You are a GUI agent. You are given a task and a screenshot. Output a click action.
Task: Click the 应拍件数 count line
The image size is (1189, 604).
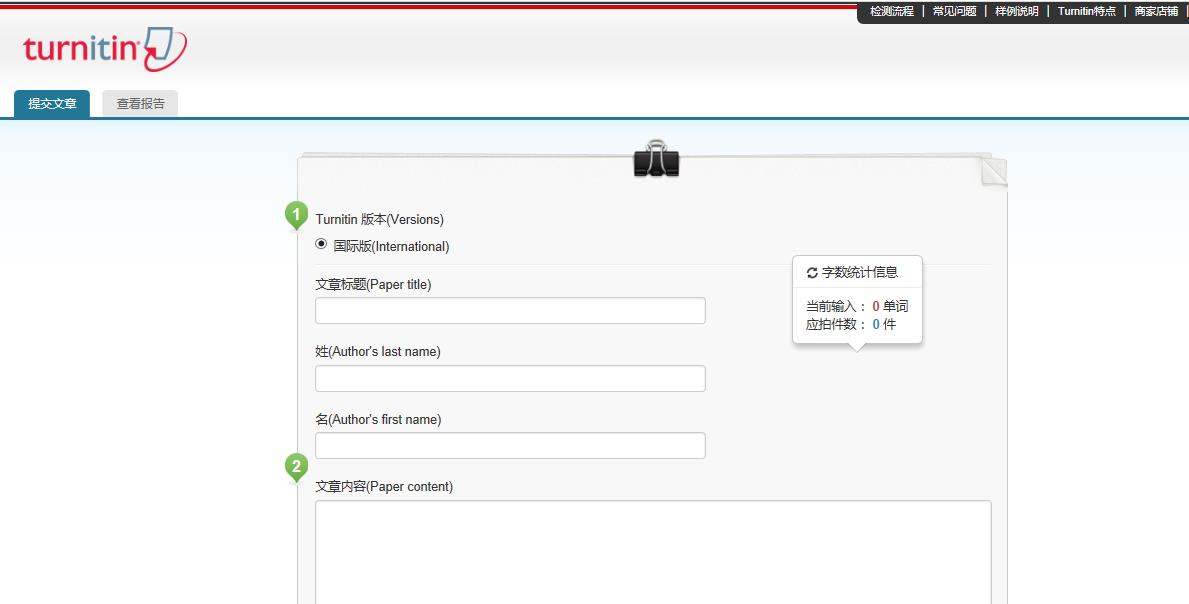coord(851,324)
